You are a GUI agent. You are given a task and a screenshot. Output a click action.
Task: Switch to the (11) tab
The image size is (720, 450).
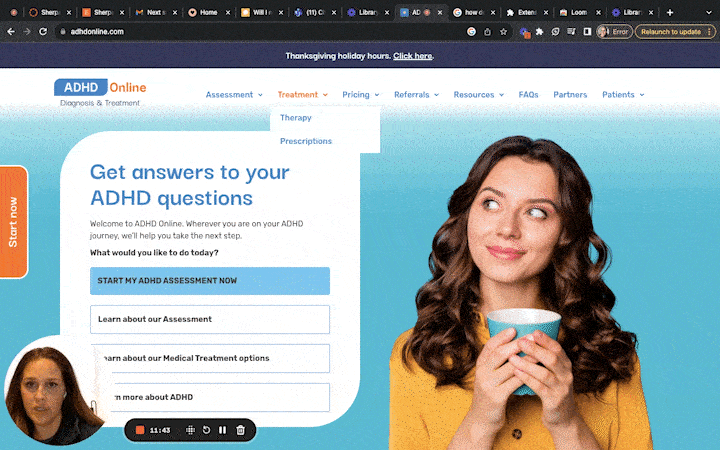tap(314, 12)
